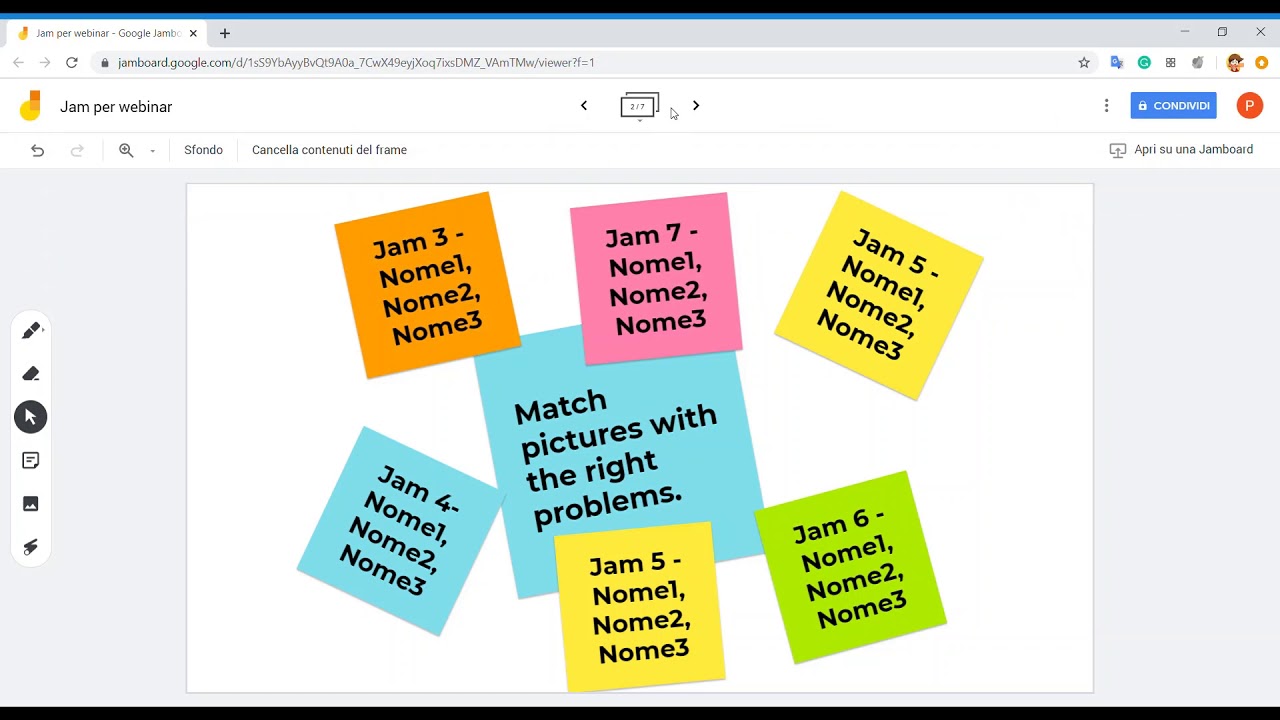Close the Jam per webinar tab
1280x720 pixels.
coord(193,33)
